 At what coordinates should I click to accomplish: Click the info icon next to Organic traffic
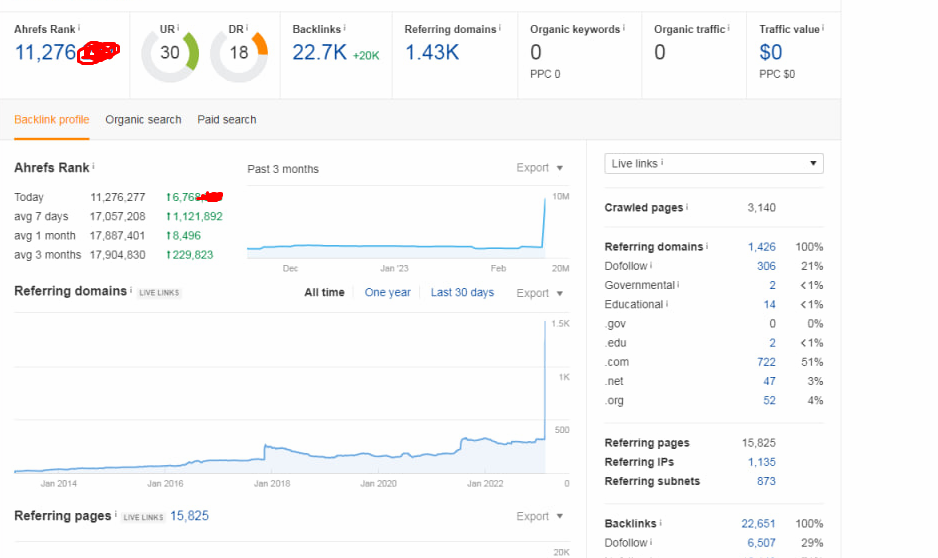728,28
